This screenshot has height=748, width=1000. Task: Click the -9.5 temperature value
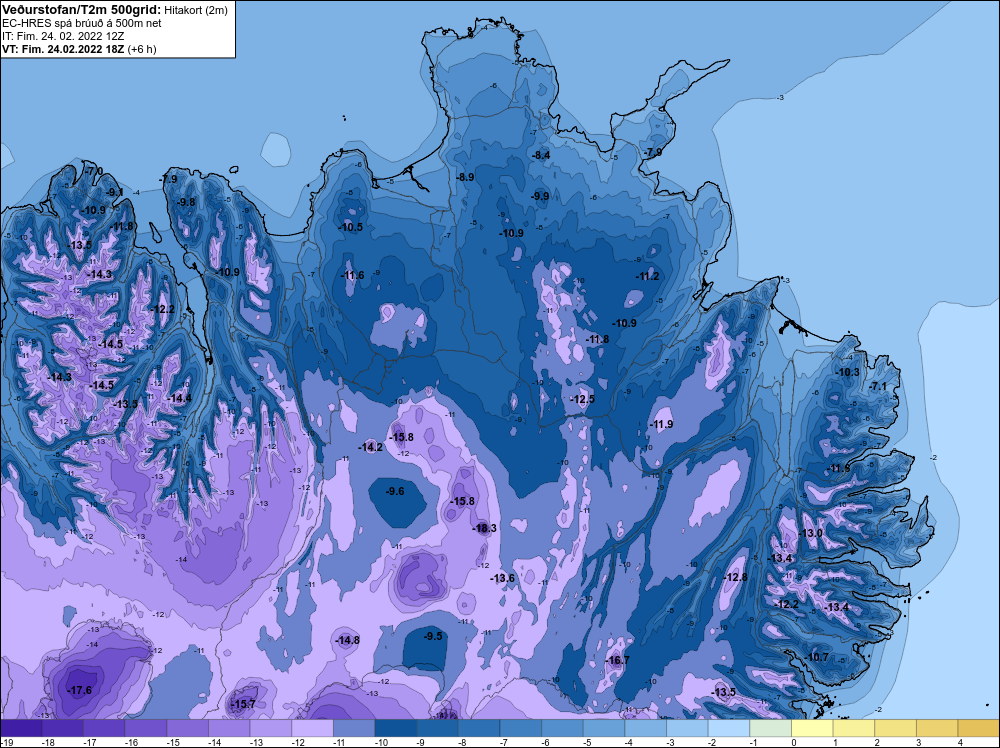click(x=433, y=636)
